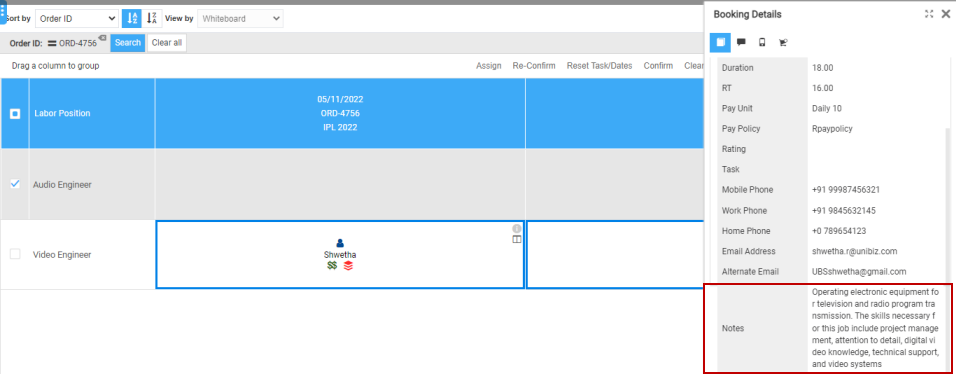The height and width of the screenshot is (374, 956).
Task: Uncheck the Audio Engineer row checkbox
Action: 15,184
